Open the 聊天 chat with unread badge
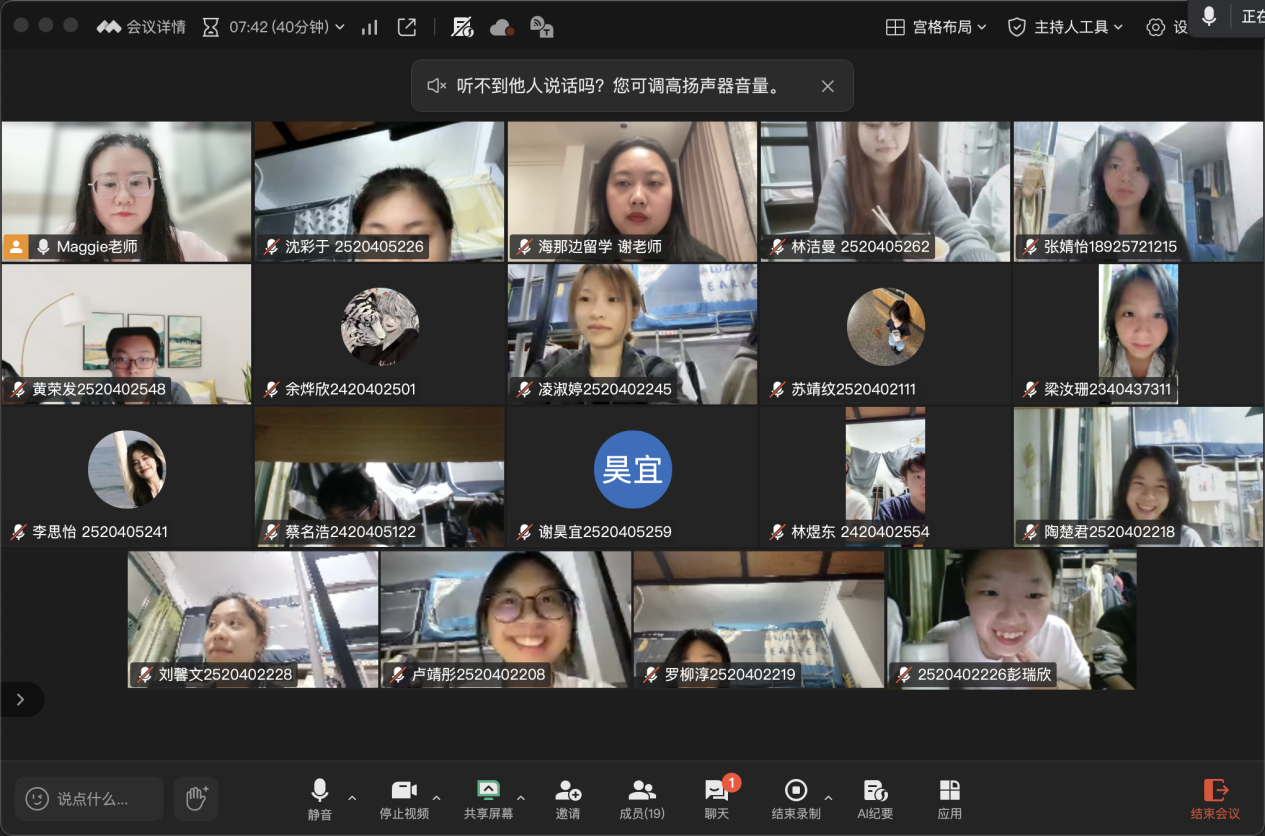 click(717, 799)
